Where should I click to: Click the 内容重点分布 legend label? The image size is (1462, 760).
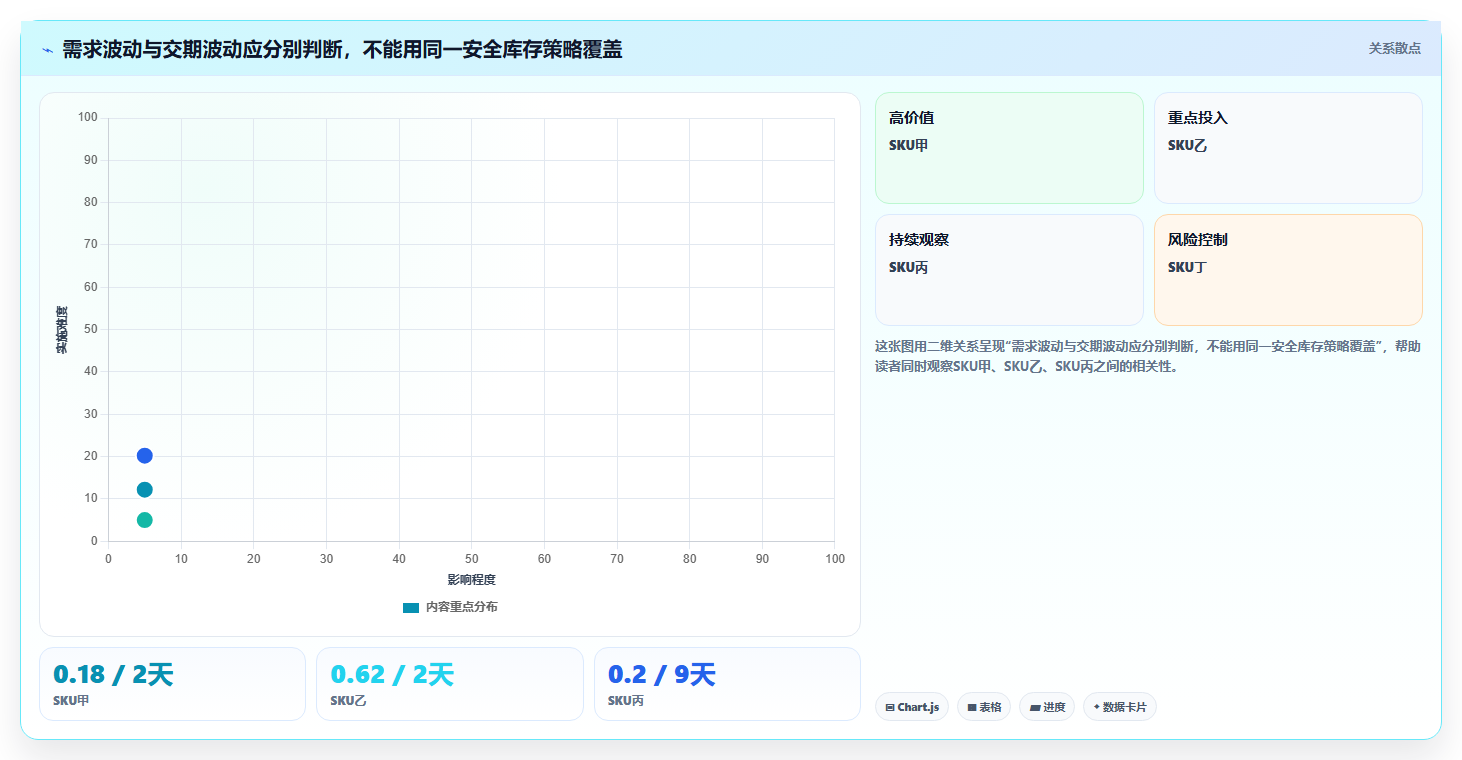pos(462,607)
